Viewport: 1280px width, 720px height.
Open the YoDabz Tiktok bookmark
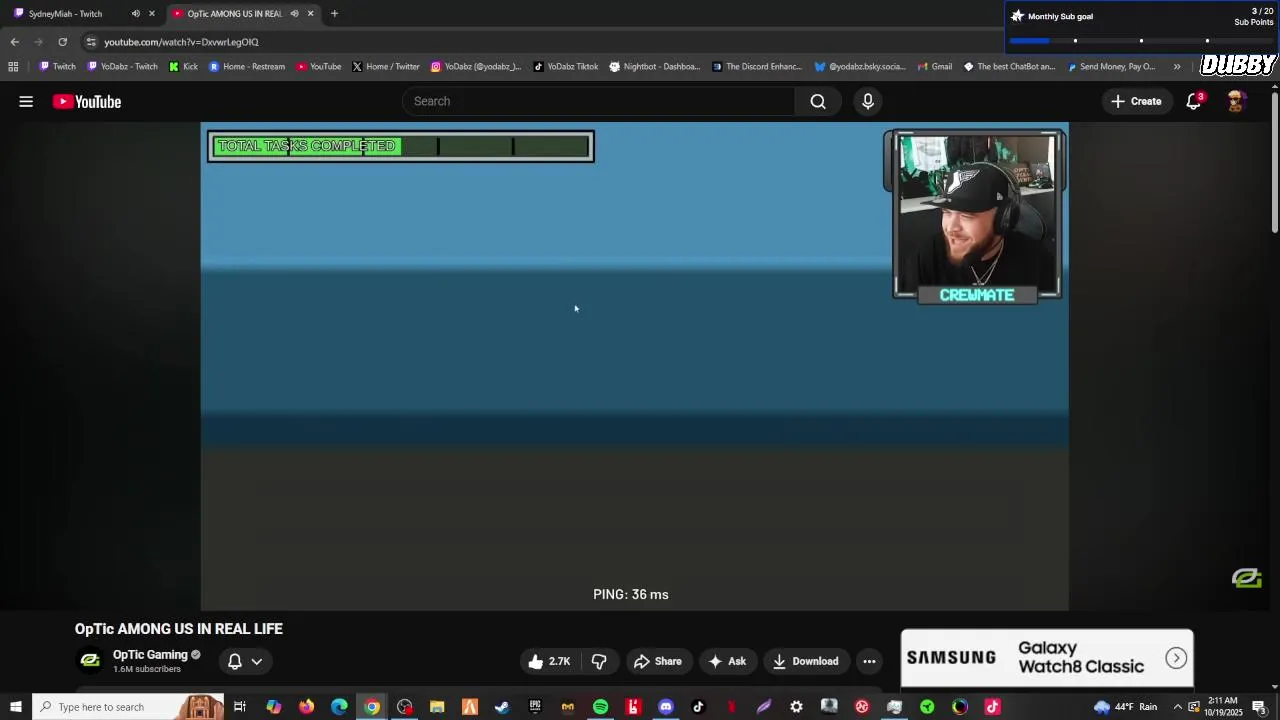[565, 67]
